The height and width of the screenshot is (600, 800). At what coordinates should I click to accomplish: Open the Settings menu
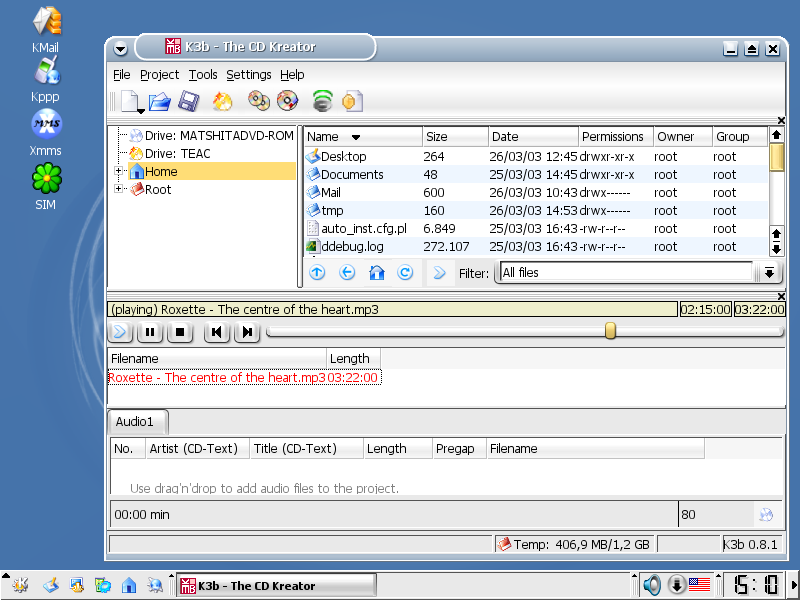pyautogui.click(x=248, y=75)
